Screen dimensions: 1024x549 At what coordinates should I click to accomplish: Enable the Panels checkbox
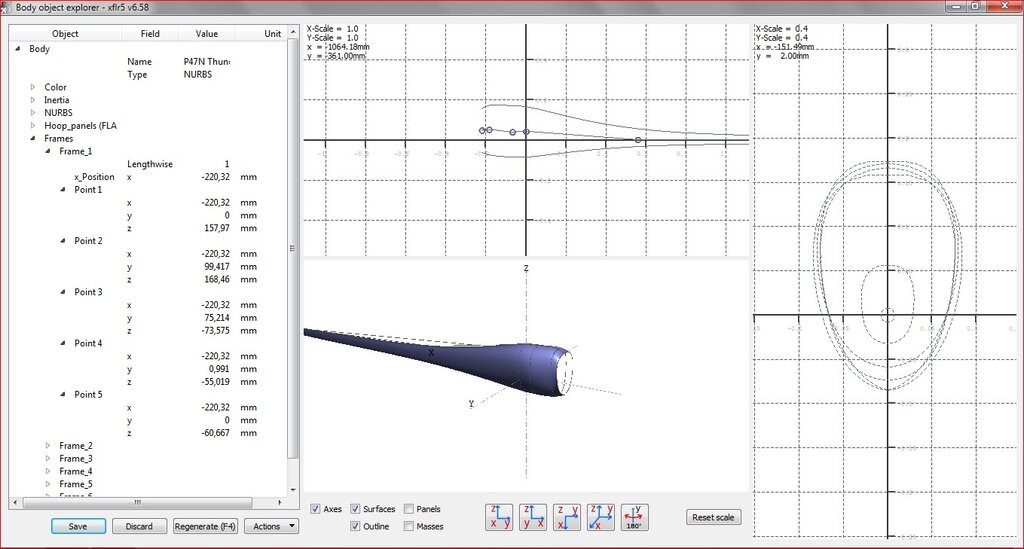[409, 509]
